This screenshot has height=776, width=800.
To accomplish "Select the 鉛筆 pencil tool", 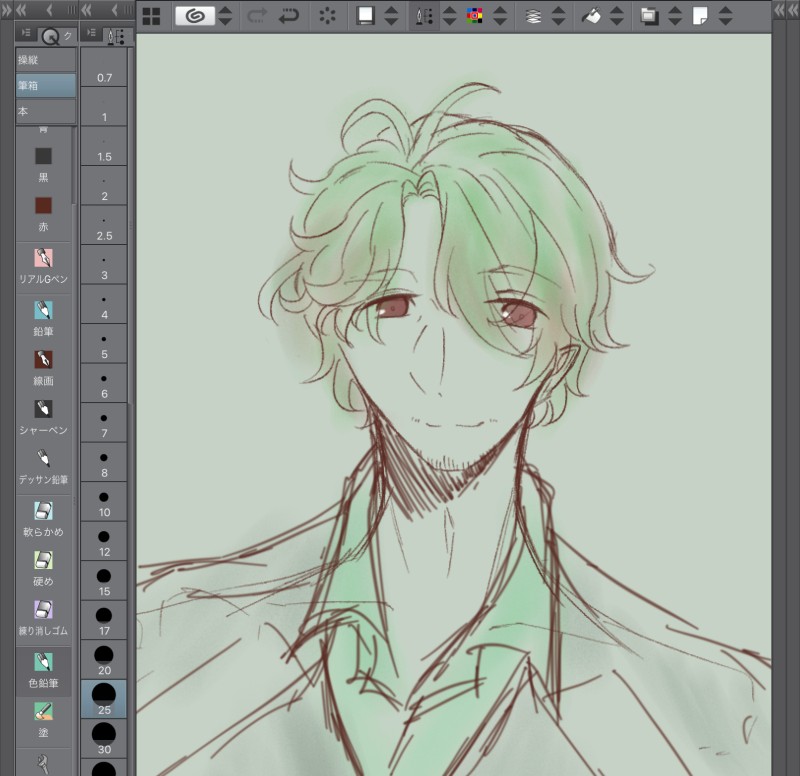I will click(43, 318).
